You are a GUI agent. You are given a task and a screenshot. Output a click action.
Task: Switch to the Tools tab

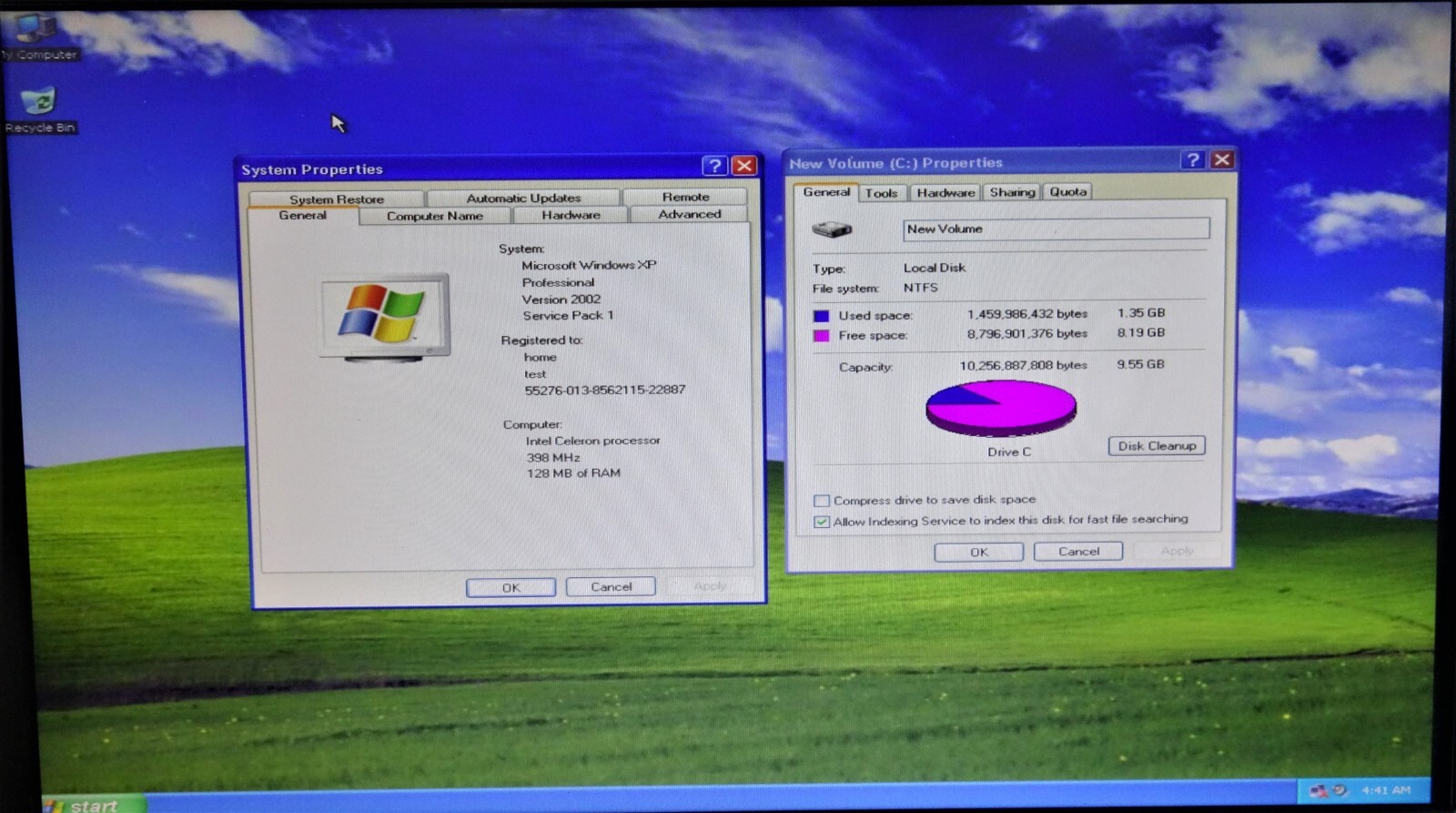click(x=881, y=193)
